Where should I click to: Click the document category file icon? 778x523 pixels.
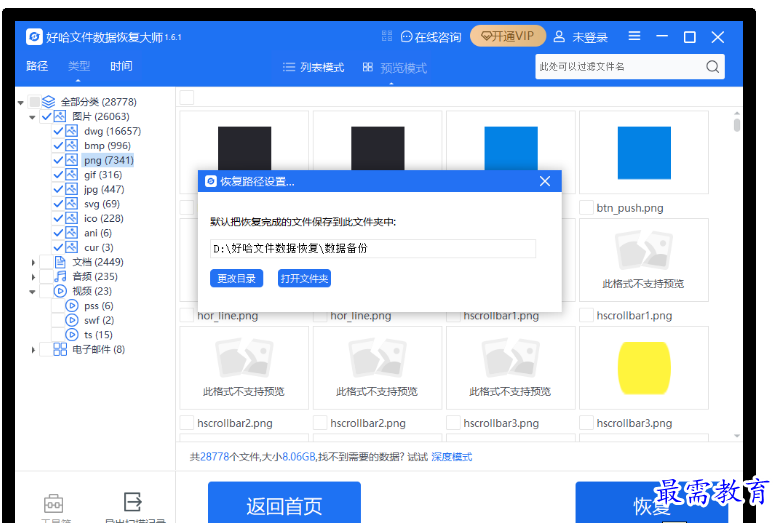pos(60,262)
